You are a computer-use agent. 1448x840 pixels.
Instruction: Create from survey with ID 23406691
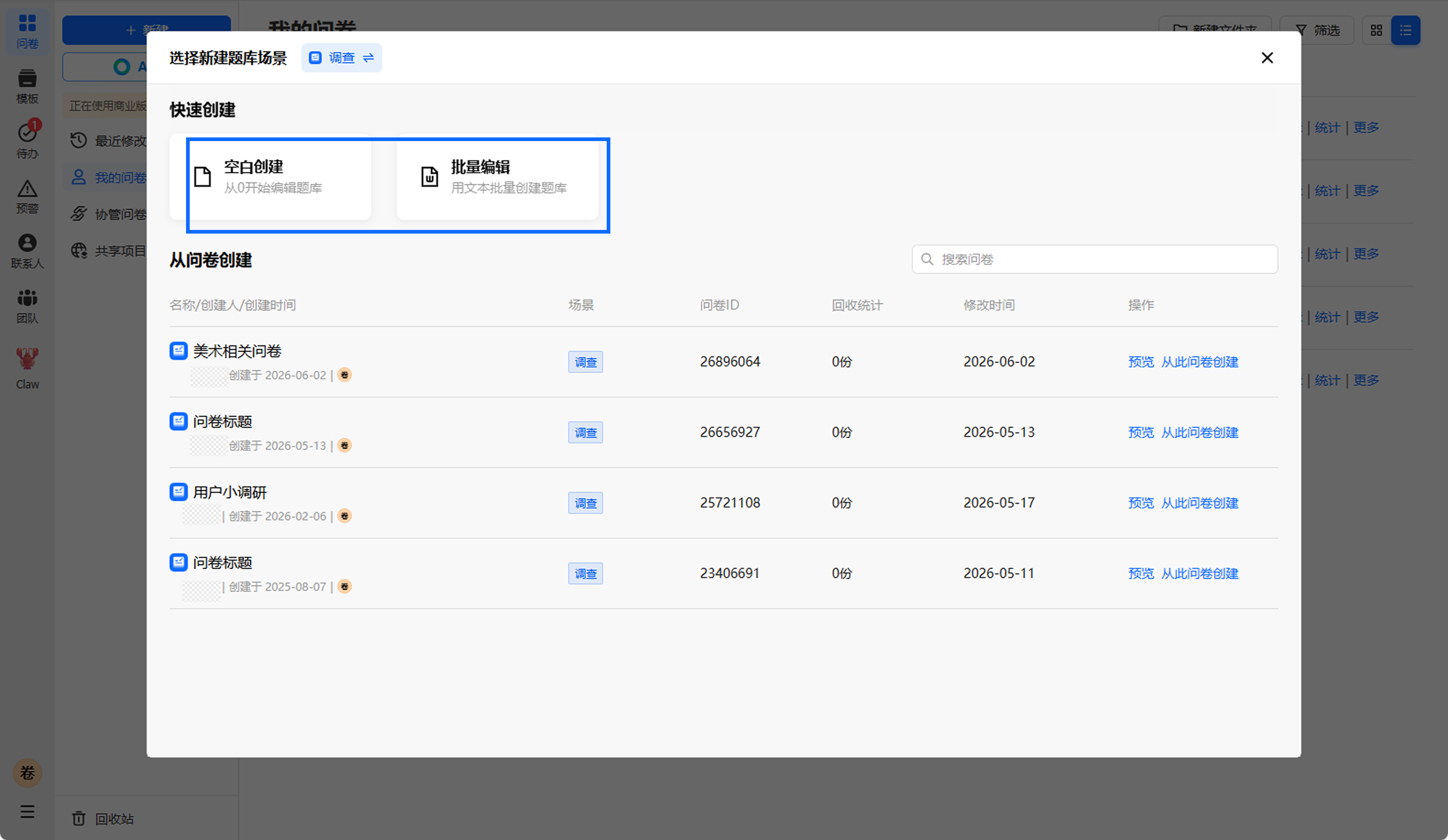coord(1200,573)
